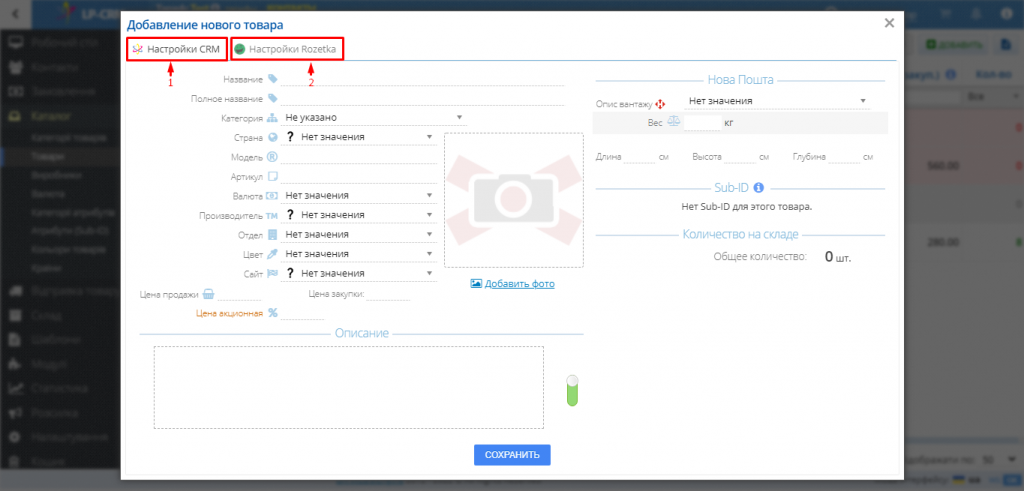Click the Цена акционная input field
The image size is (1024, 491).
point(302,313)
